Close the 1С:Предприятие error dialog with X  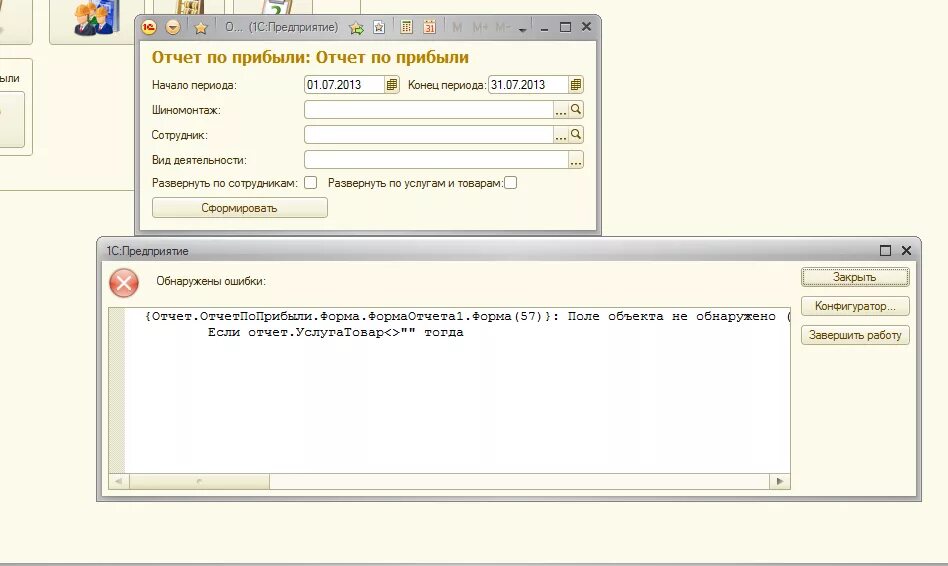point(906,250)
